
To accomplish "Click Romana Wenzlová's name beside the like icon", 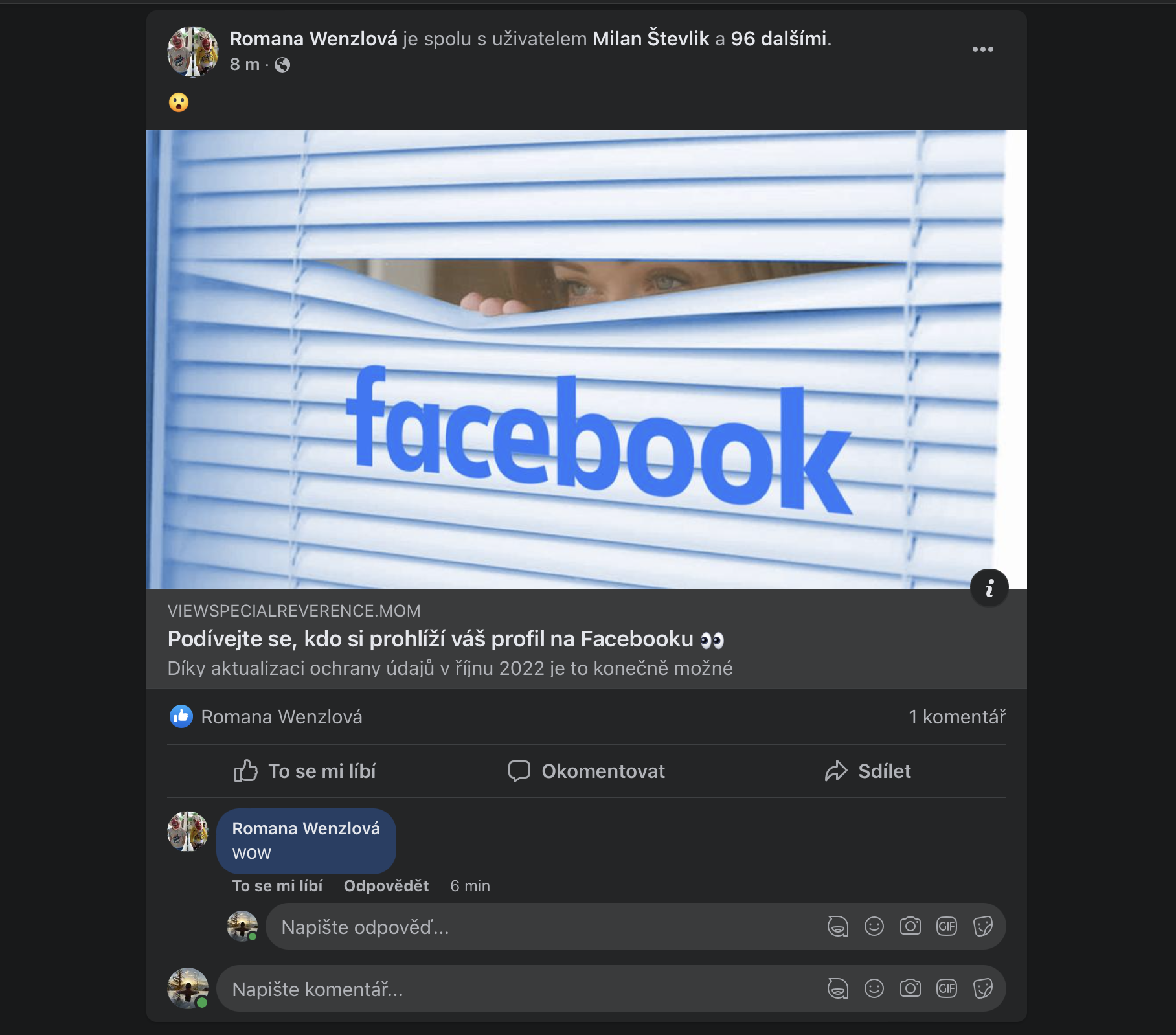I will 282,716.
